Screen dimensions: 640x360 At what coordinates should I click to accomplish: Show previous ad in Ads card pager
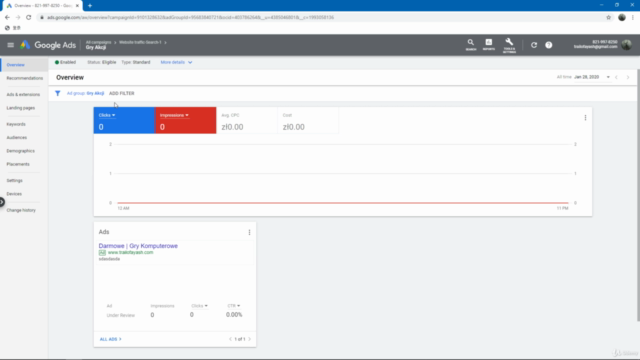tap(230, 339)
